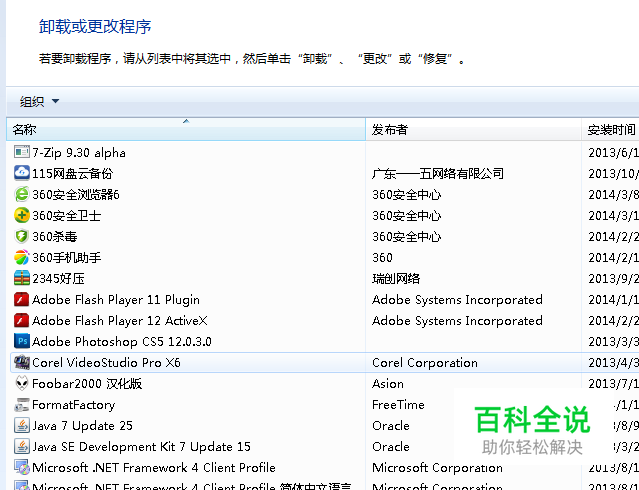Image resolution: width=639 pixels, height=490 pixels.
Task: Select the 115网盘云备份 program row
Action: click(72, 174)
